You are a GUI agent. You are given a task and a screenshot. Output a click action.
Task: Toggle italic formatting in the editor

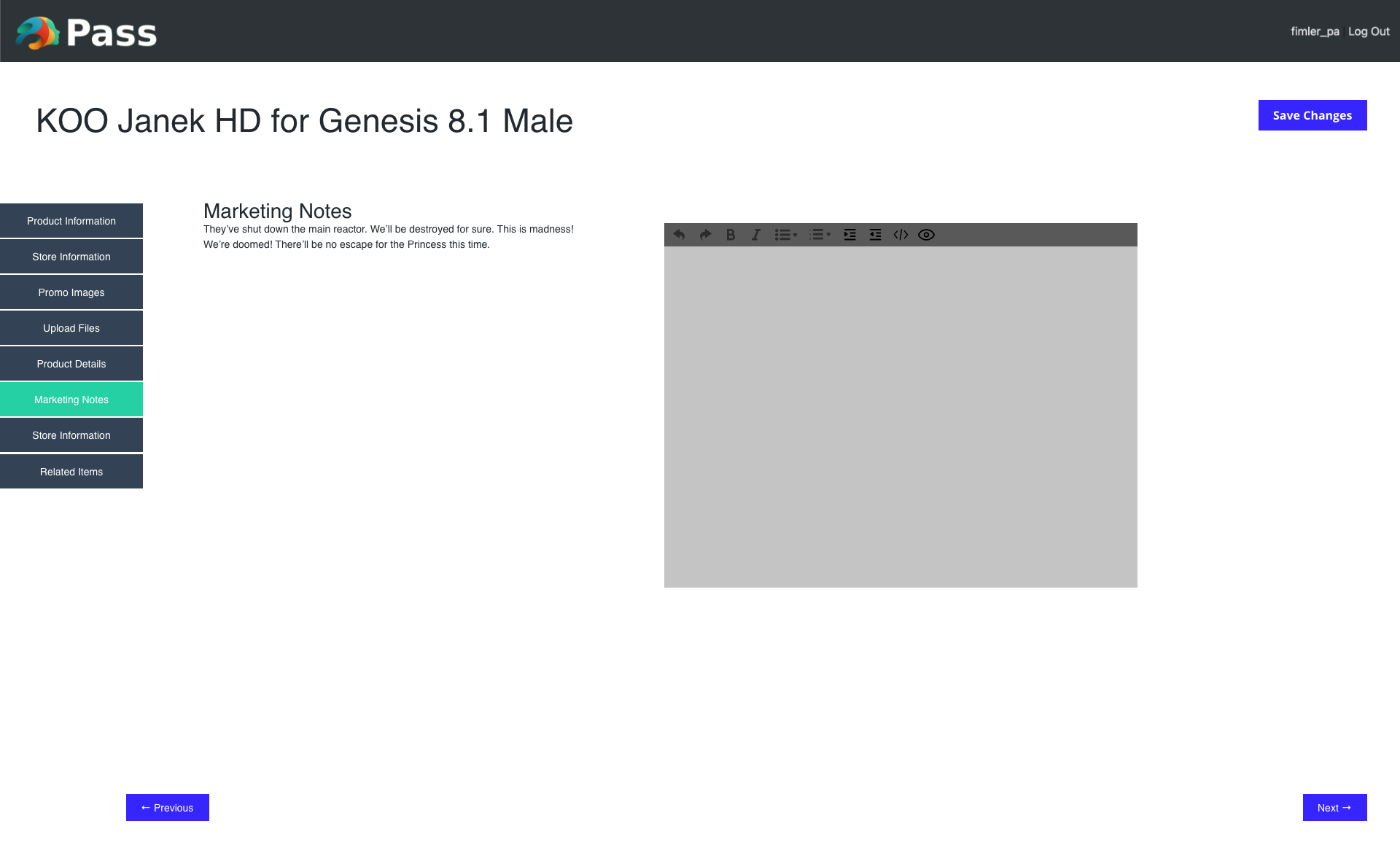756,235
